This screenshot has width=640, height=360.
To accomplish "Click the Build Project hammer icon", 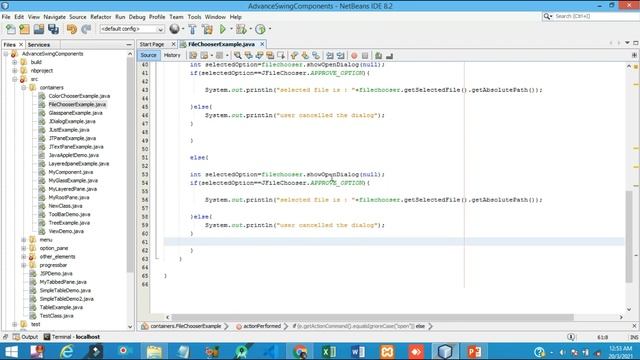I will tap(192, 29).
